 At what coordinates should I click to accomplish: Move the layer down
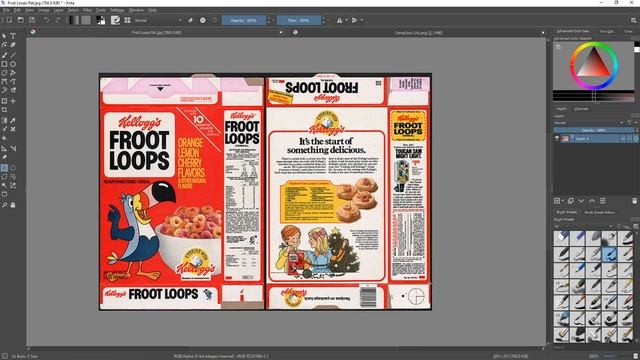(581, 201)
